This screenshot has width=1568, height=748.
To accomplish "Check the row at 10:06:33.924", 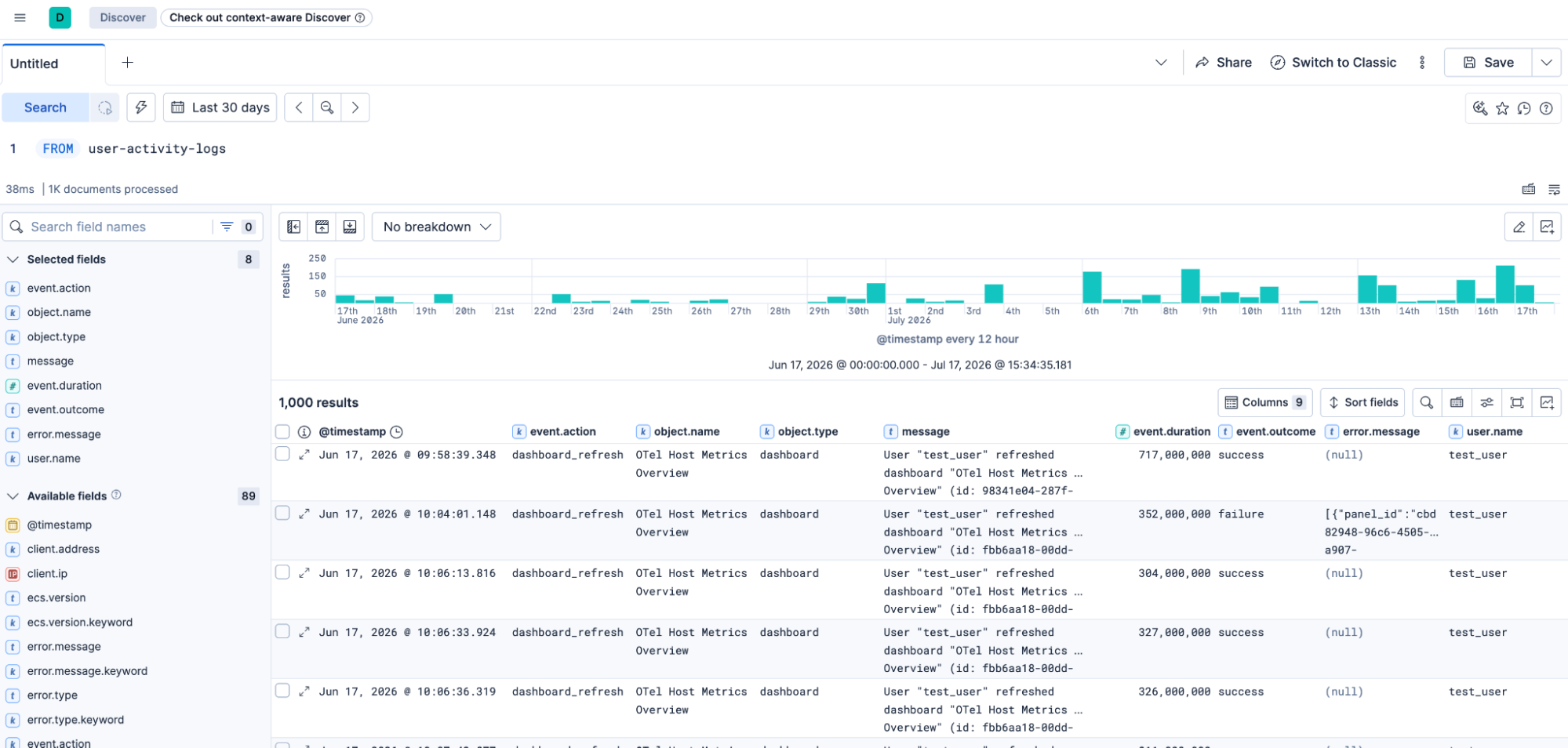I will coord(283,632).
